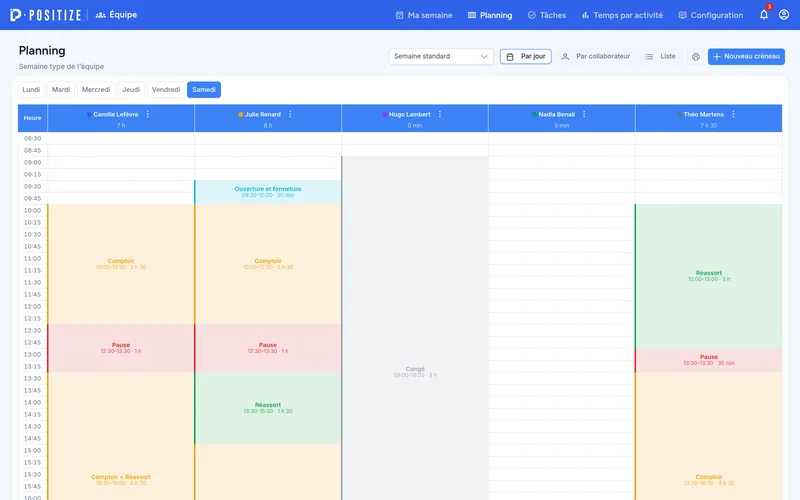Click Nadia Benali column header name
800x500 pixels.
point(557,114)
